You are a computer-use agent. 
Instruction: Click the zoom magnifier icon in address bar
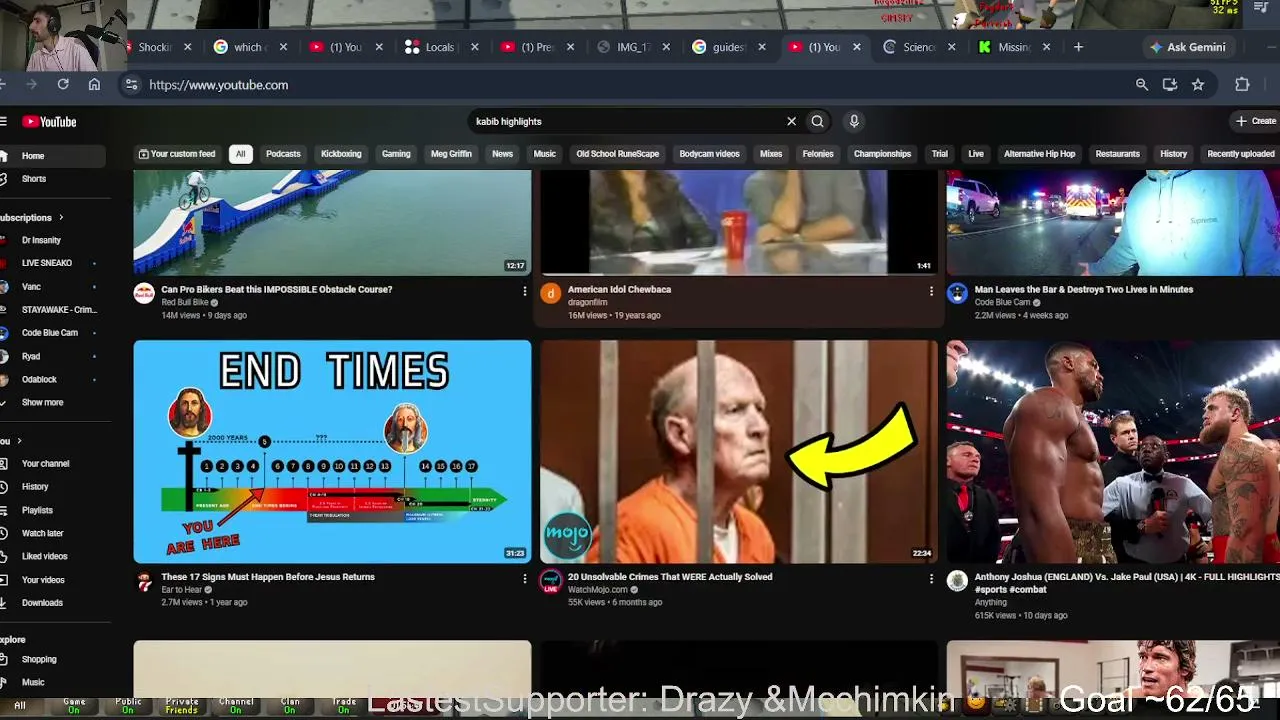click(x=1142, y=85)
